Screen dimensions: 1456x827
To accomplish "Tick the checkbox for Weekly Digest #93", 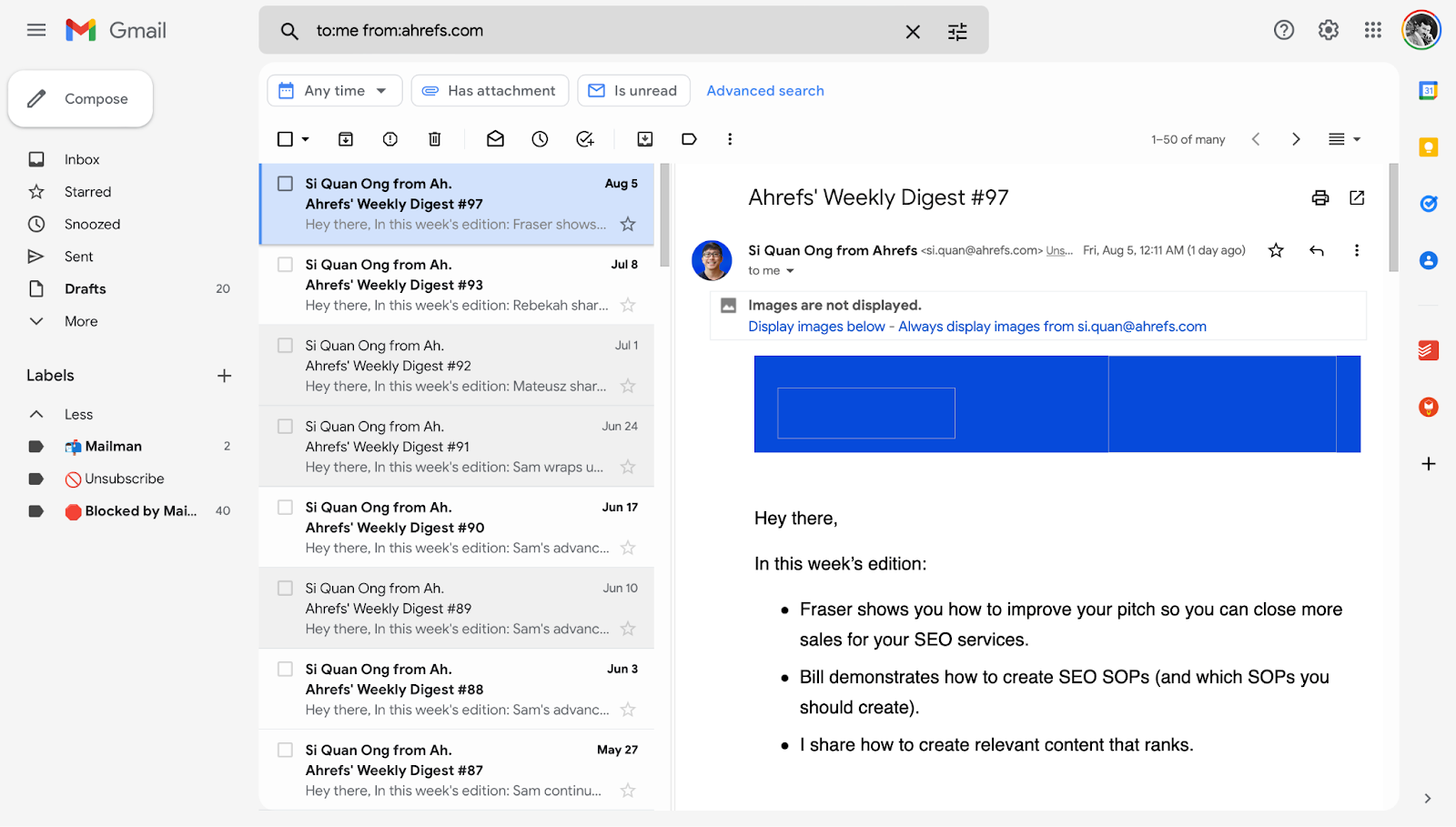I will tap(285, 265).
